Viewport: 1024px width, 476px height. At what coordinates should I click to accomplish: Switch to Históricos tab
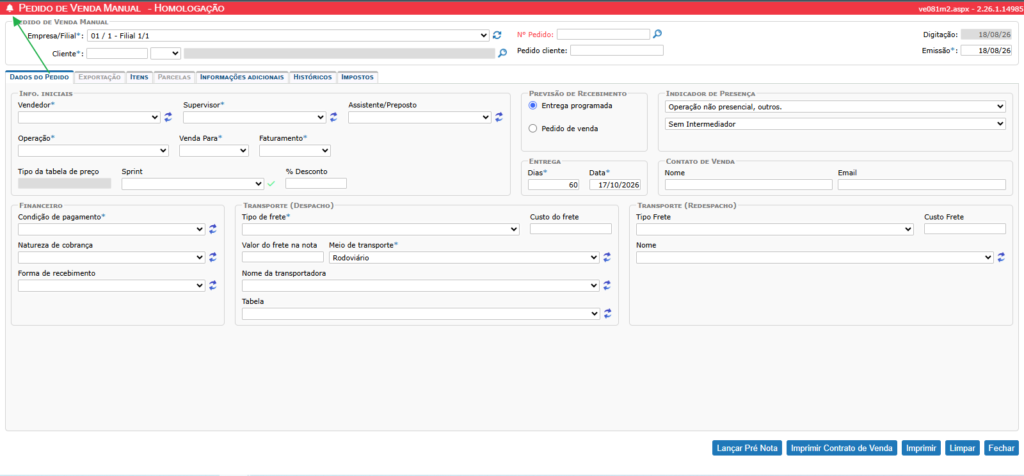pos(313,77)
